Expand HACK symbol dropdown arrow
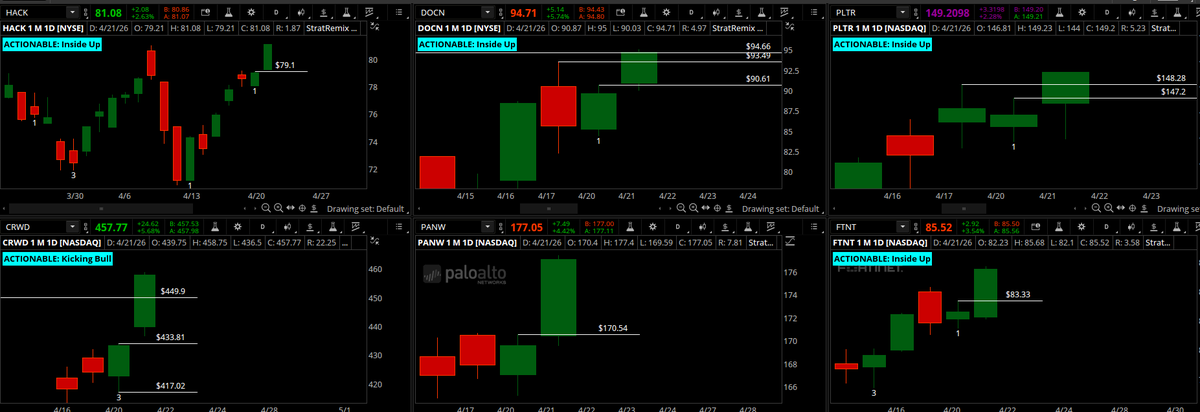The width and height of the screenshot is (1200, 412). (73, 12)
